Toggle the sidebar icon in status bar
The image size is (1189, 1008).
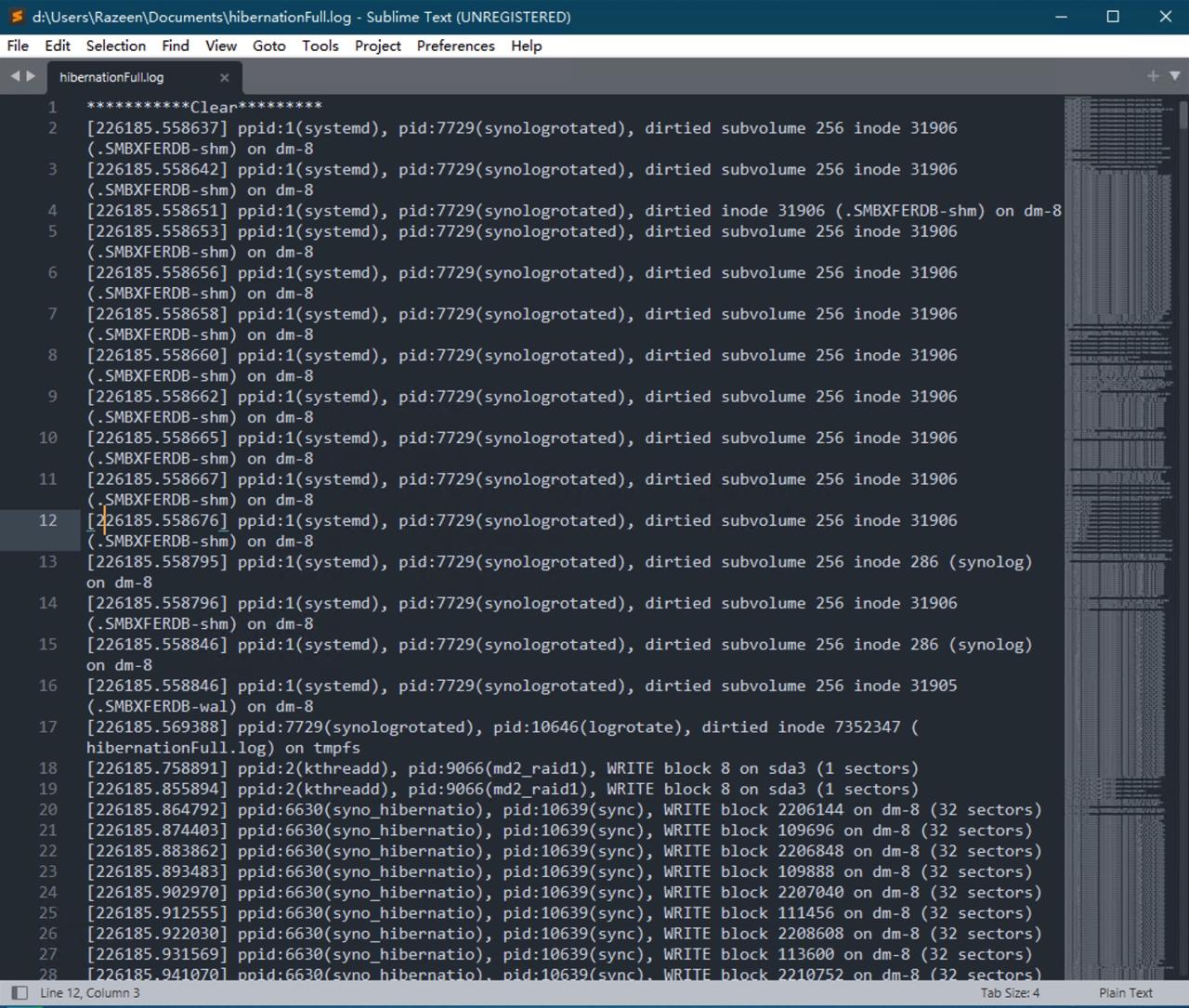pyautogui.click(x=19, y=992)
